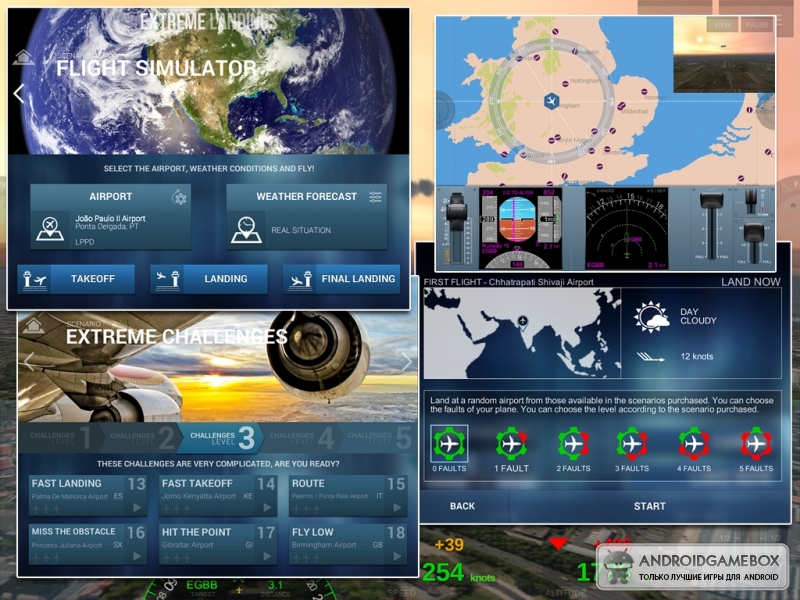Click the navigation display showing EGBB

point(627,228)
